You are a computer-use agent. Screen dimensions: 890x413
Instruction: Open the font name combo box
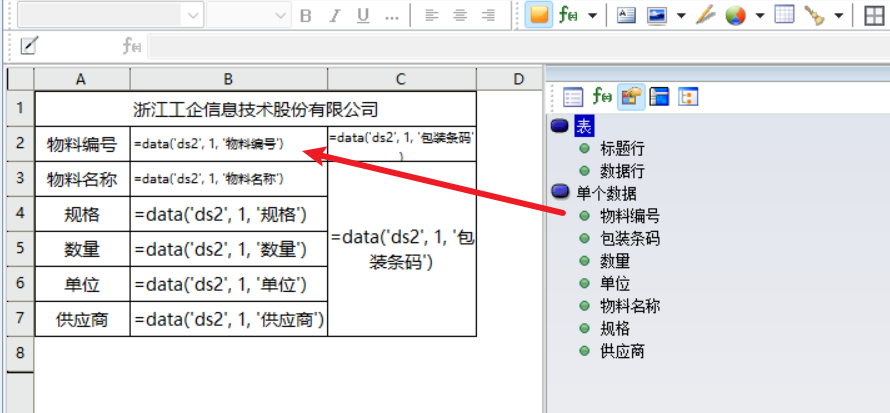pyautogui.click(x=110, y=15)
